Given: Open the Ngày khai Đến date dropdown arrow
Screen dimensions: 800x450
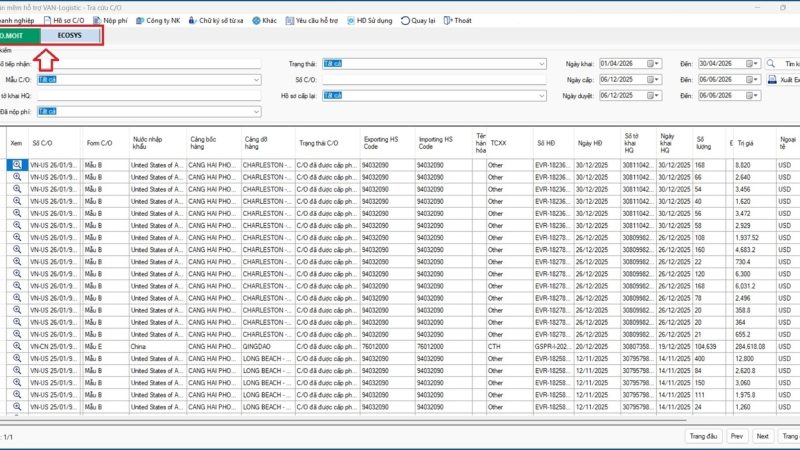Looking at the screenshot, I should click(x=756, y=64).
